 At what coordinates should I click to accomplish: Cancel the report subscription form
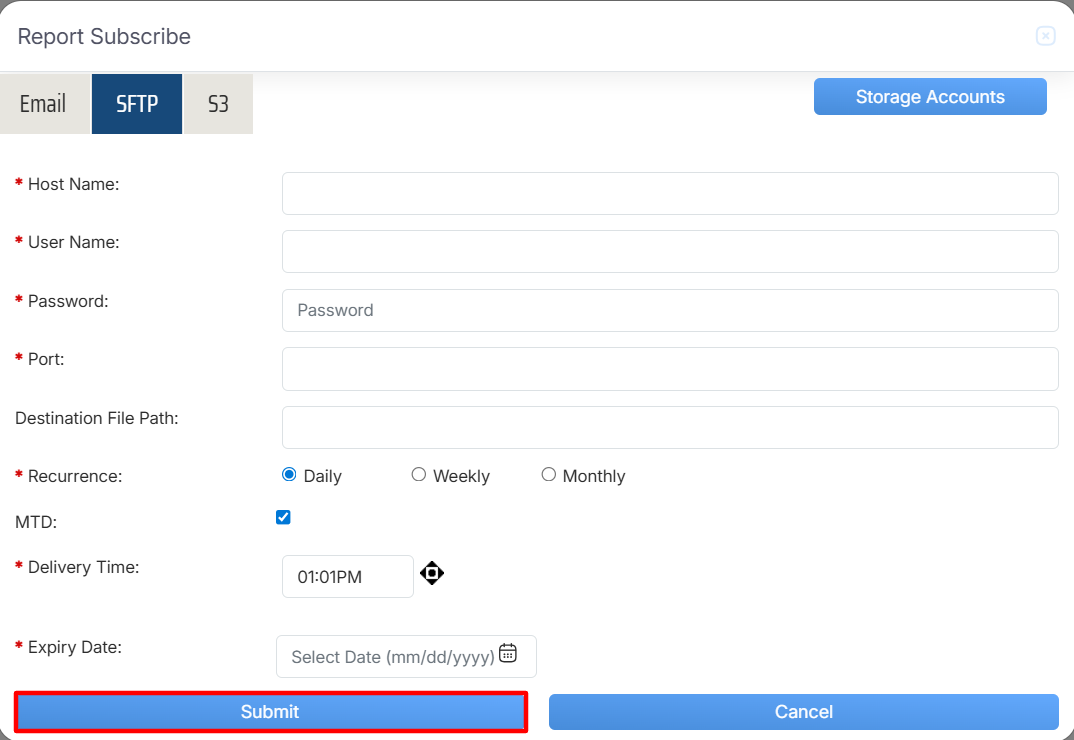click(x=803, y=712)
